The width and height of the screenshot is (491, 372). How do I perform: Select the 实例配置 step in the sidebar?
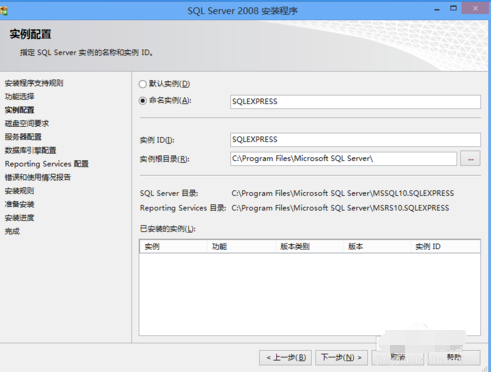(19, 110)
